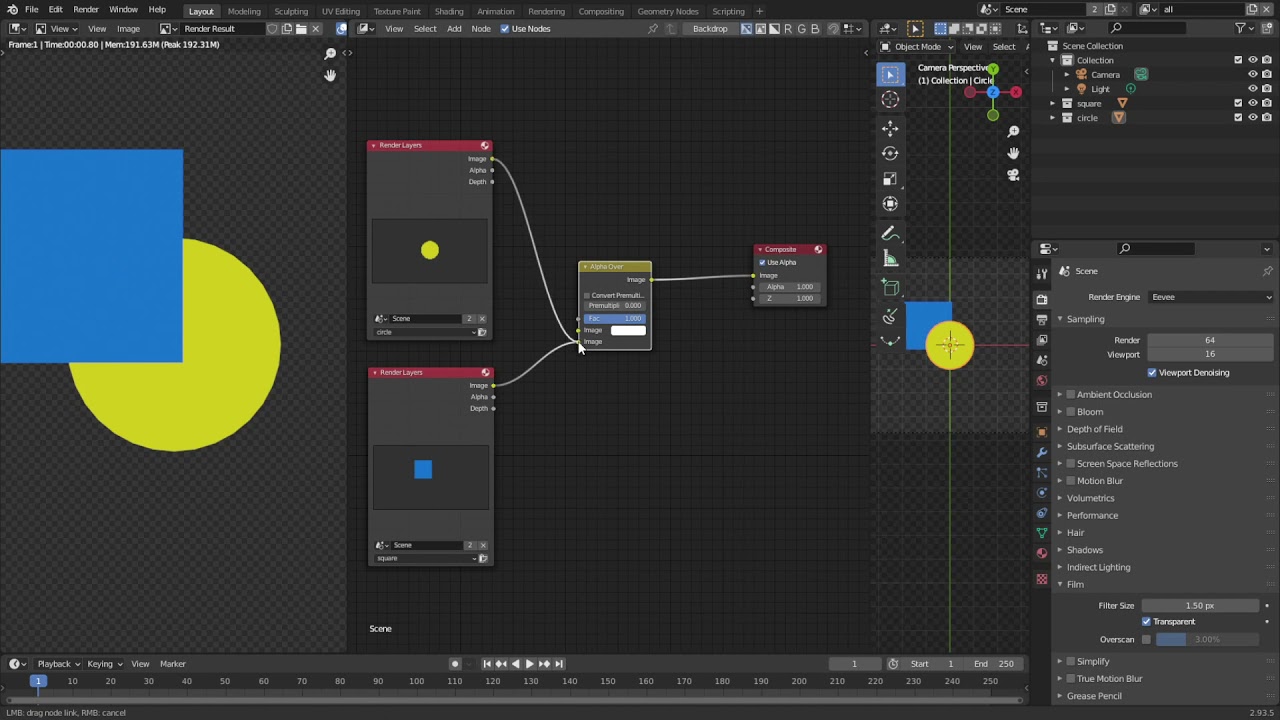Image resolution: width=1280 pixels, height=720 pixels.
Task: Open the Window menu in the top bar
Action: [123, 11]
